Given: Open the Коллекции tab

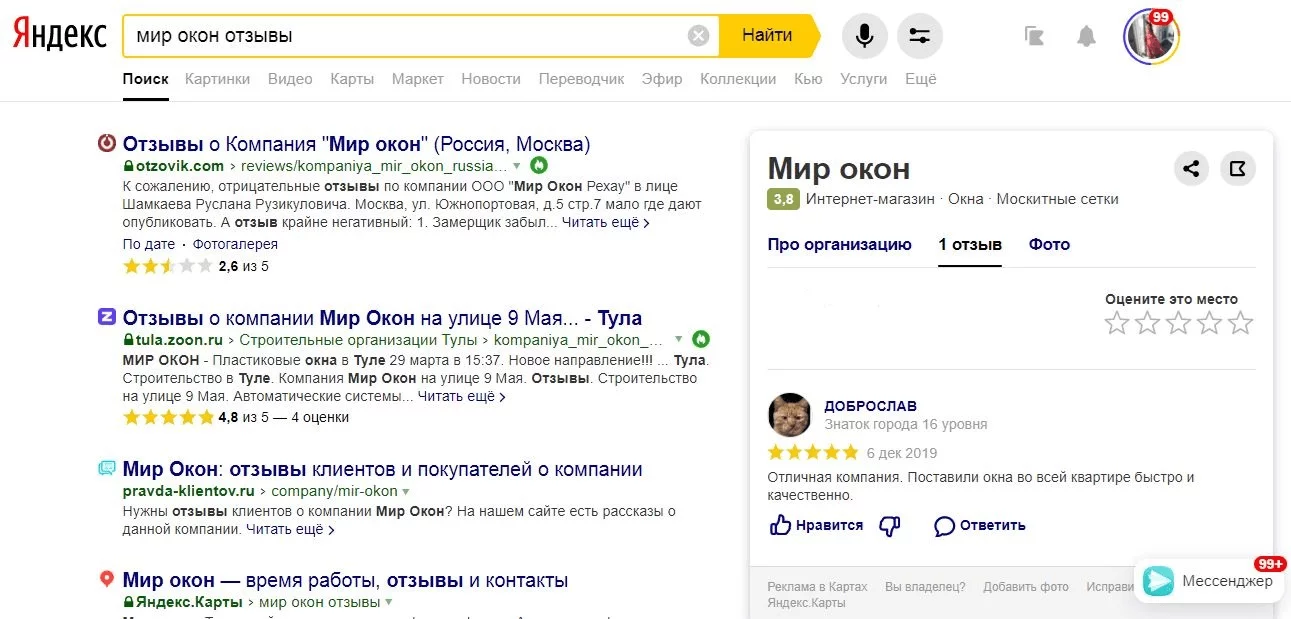Looking at the screenshot, I should point(738,79).
